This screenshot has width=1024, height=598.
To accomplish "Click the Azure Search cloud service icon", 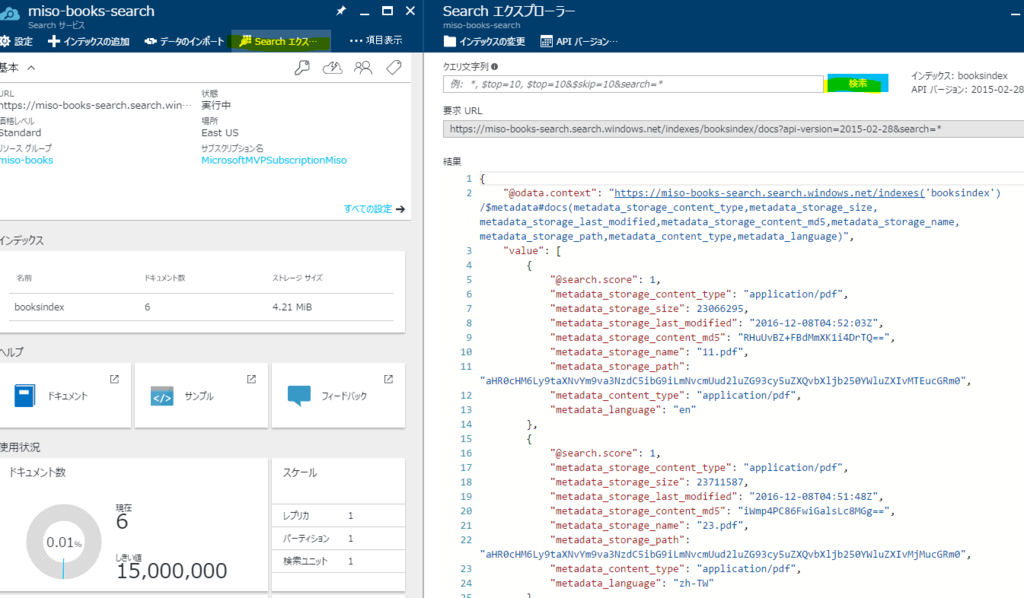I will (x=10, y=14).
